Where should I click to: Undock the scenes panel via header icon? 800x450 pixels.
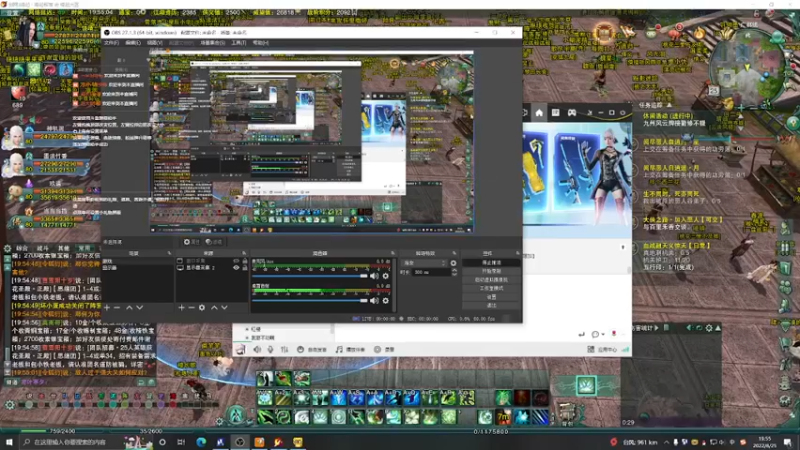[x=169, y=253]
